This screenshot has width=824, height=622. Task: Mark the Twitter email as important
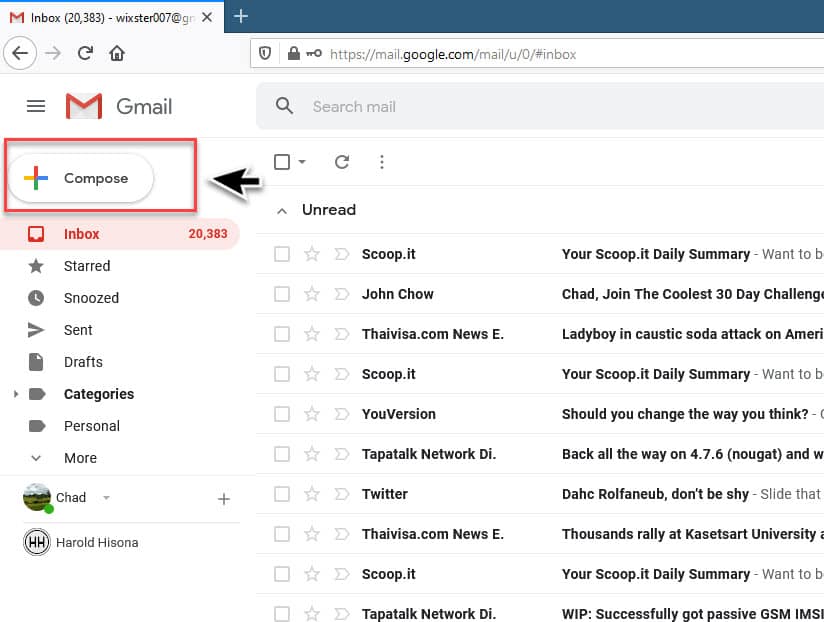[x=342, y=494]
